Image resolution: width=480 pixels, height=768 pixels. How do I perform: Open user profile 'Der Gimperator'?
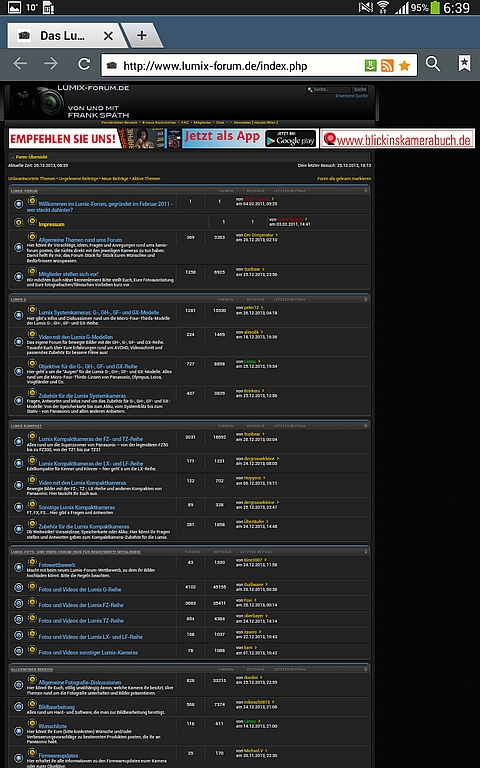click(x=259, y=235)
